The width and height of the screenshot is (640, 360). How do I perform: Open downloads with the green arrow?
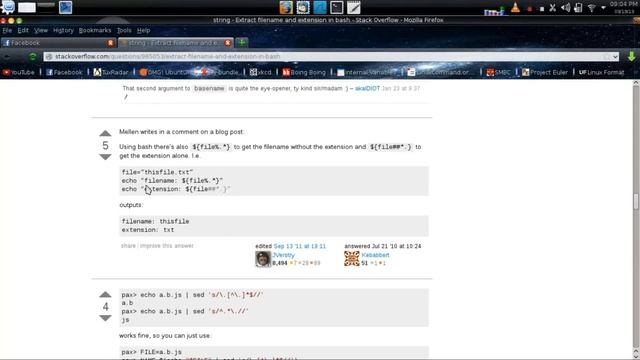coord(631,56)
